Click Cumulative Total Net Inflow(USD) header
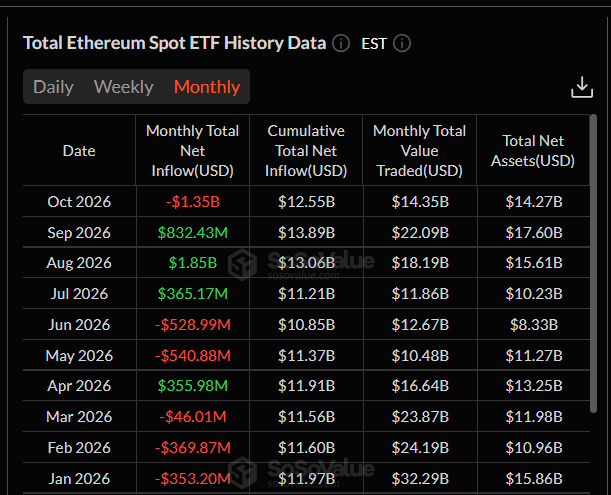Image resolution: width=611 pixels, height=495 pixels. [x=306, y=150]
